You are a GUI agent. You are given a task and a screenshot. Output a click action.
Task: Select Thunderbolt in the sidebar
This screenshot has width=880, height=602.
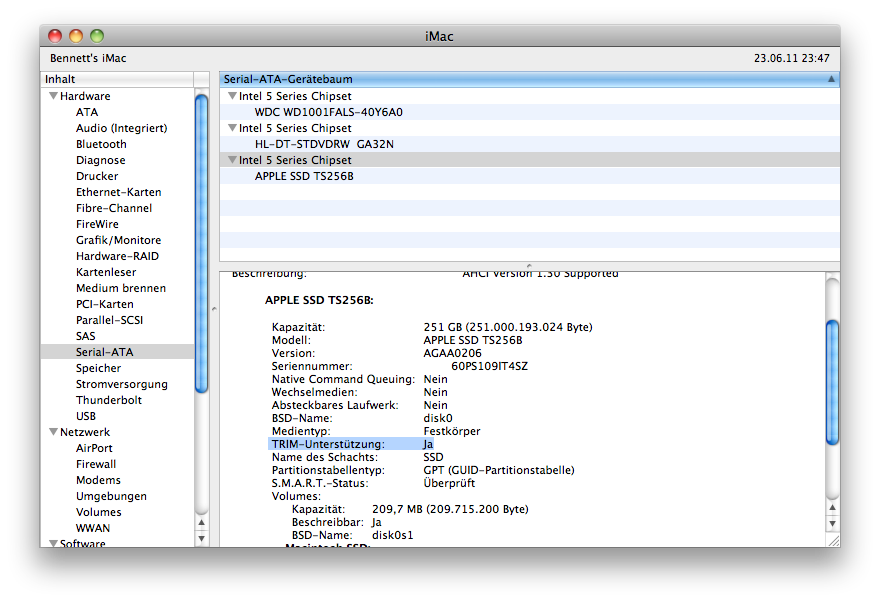[109, 400]
